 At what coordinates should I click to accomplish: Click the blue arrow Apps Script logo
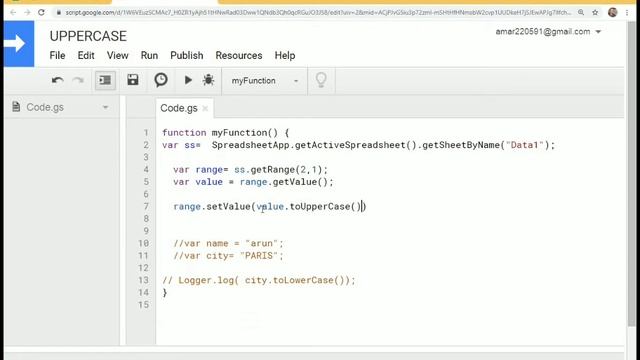(19, 44)
